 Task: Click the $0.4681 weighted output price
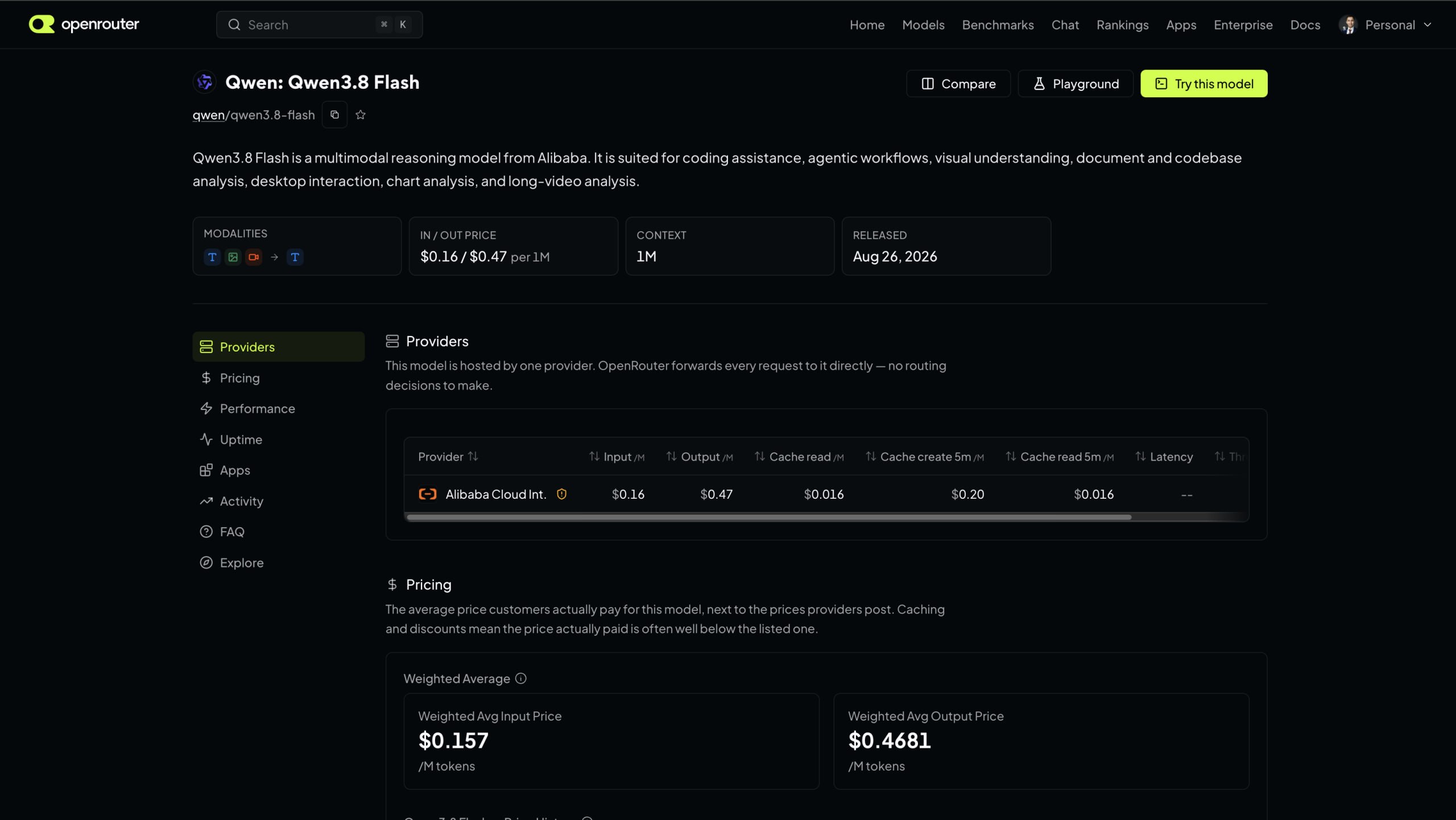tap(890, 740)
